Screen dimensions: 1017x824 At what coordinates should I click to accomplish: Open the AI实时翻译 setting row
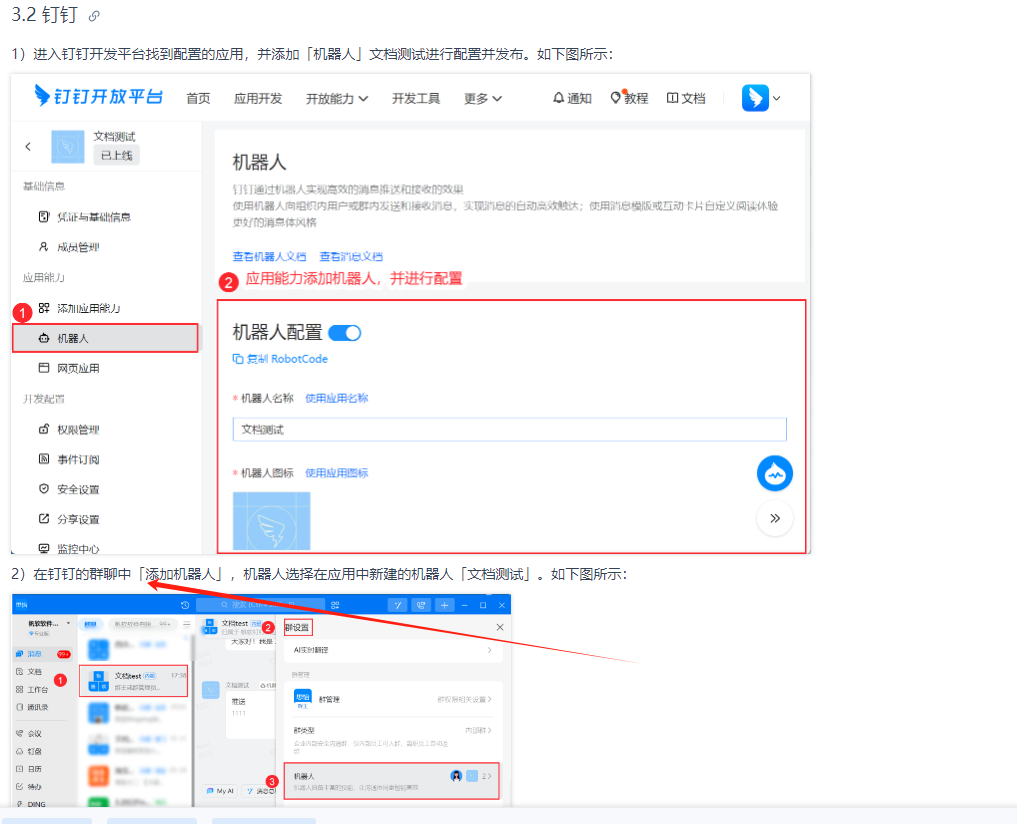pos(392,650)
